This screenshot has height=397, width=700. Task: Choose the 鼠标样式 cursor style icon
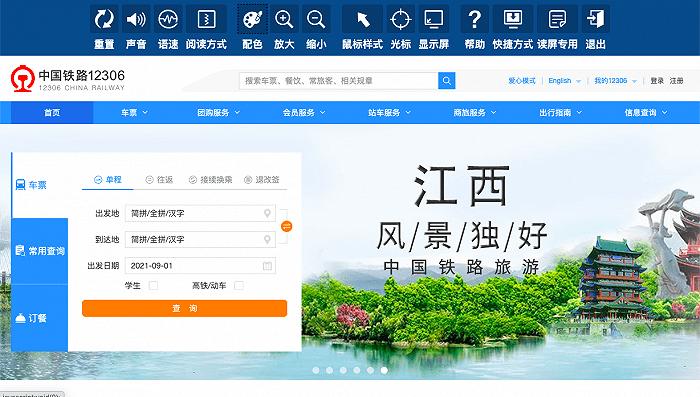[362, 19]
